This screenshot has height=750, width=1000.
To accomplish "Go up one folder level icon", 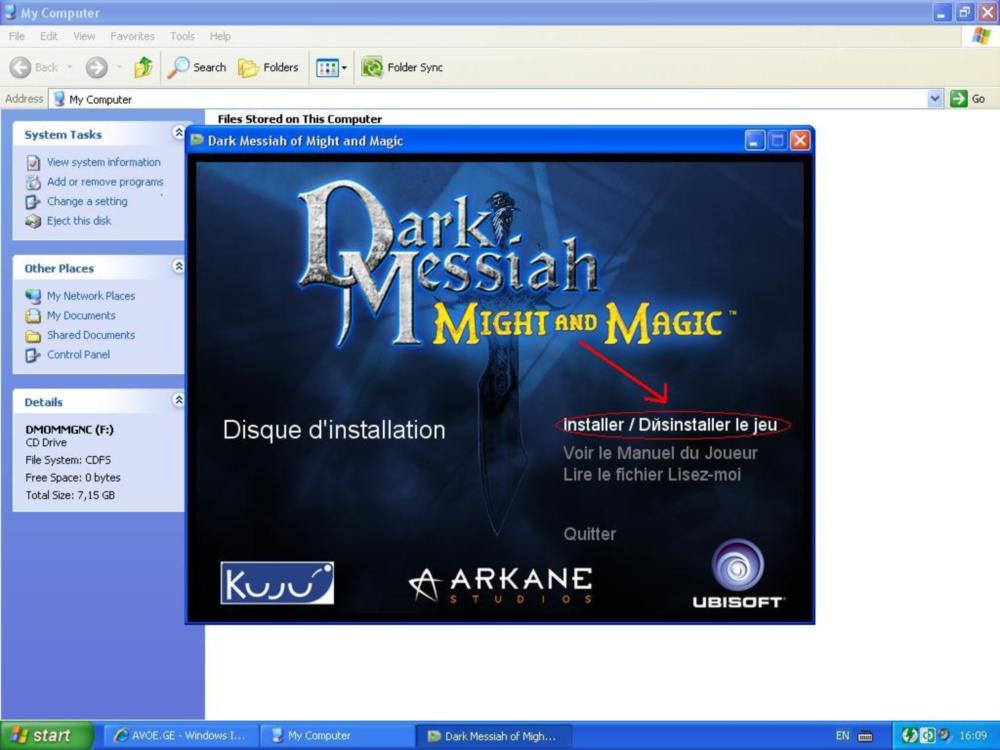I will pos(143,67).
